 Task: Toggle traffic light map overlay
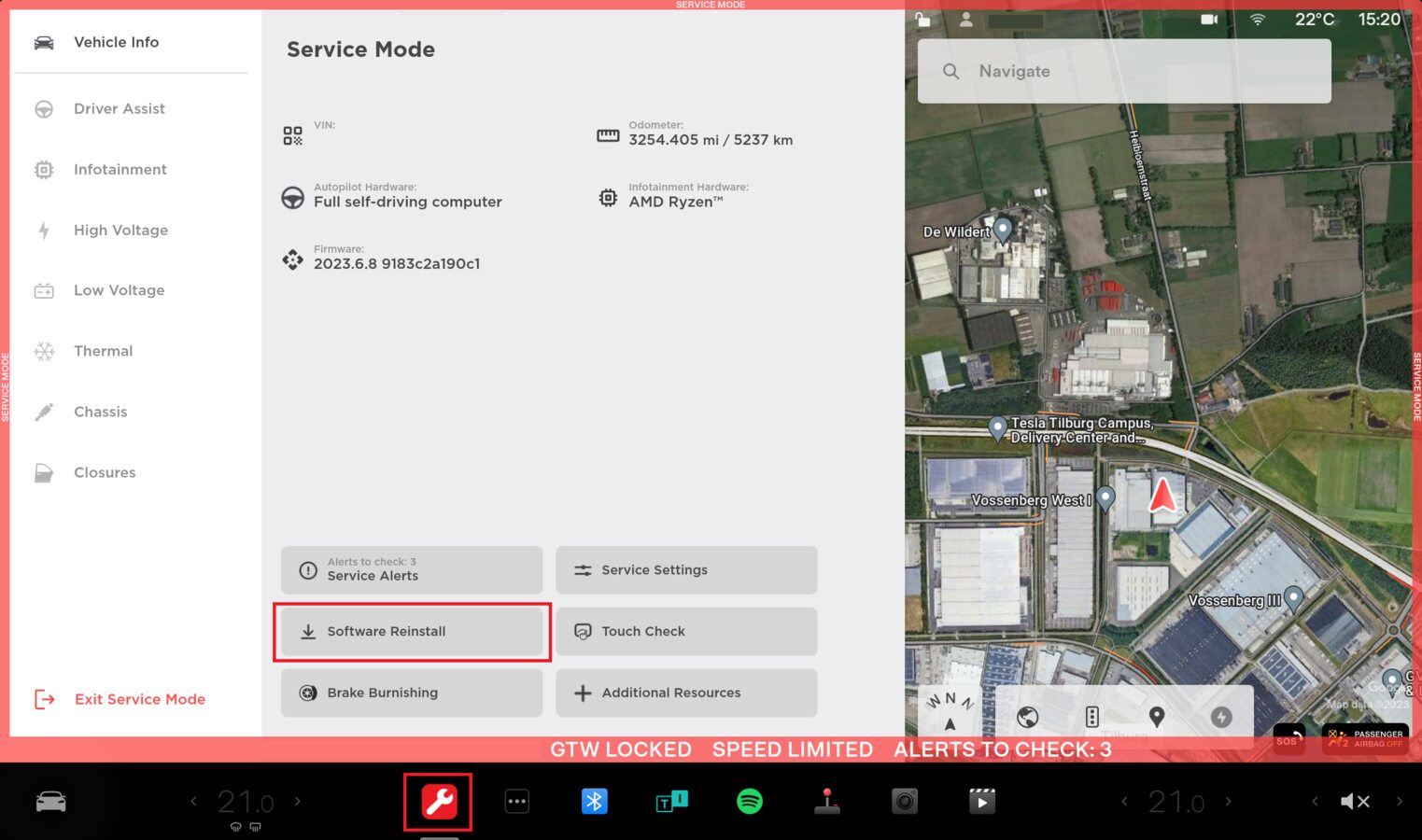tap(1091, 717)
